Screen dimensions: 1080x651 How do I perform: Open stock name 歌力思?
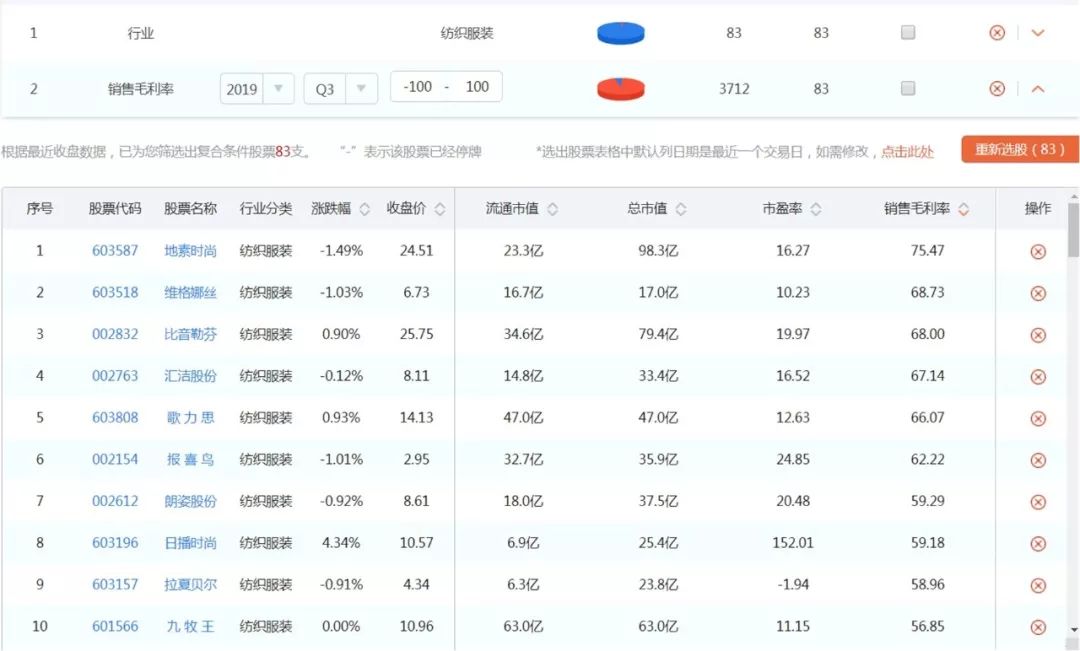tap(190, 417)
